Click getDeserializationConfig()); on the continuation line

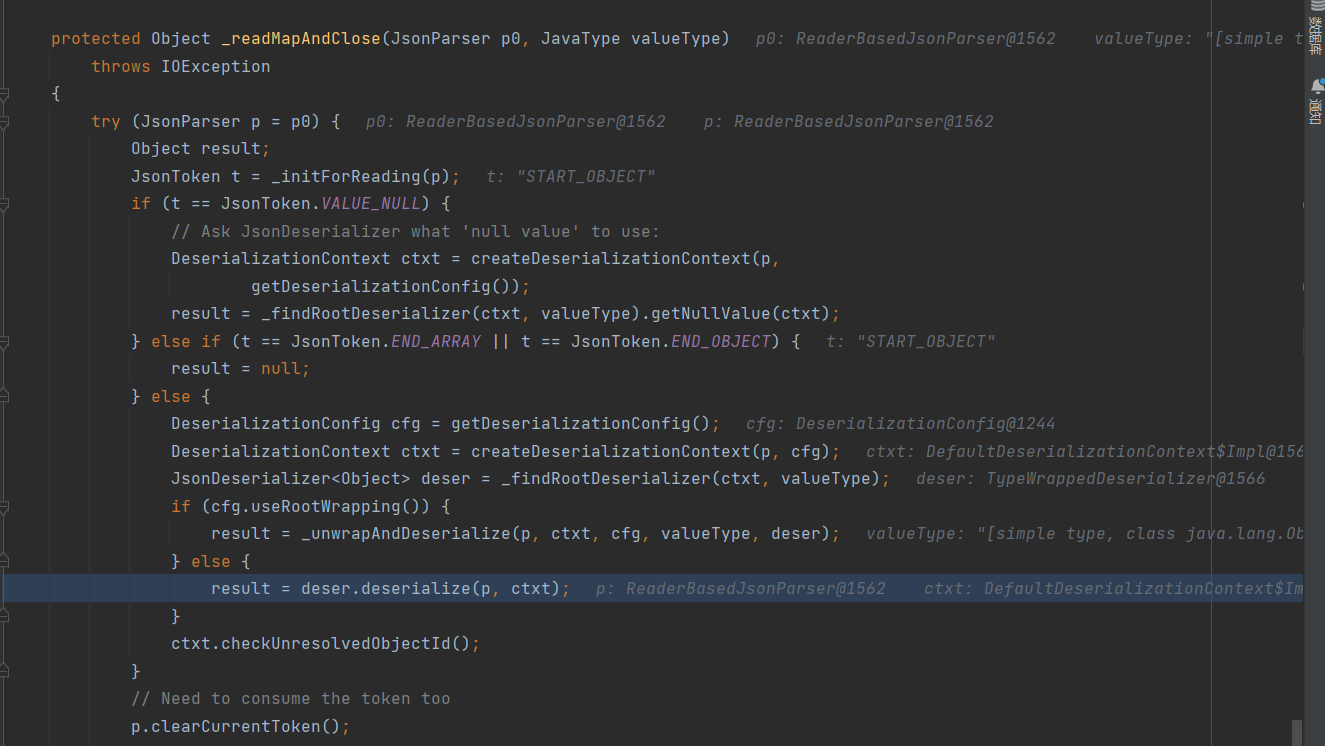pos(391,287)
